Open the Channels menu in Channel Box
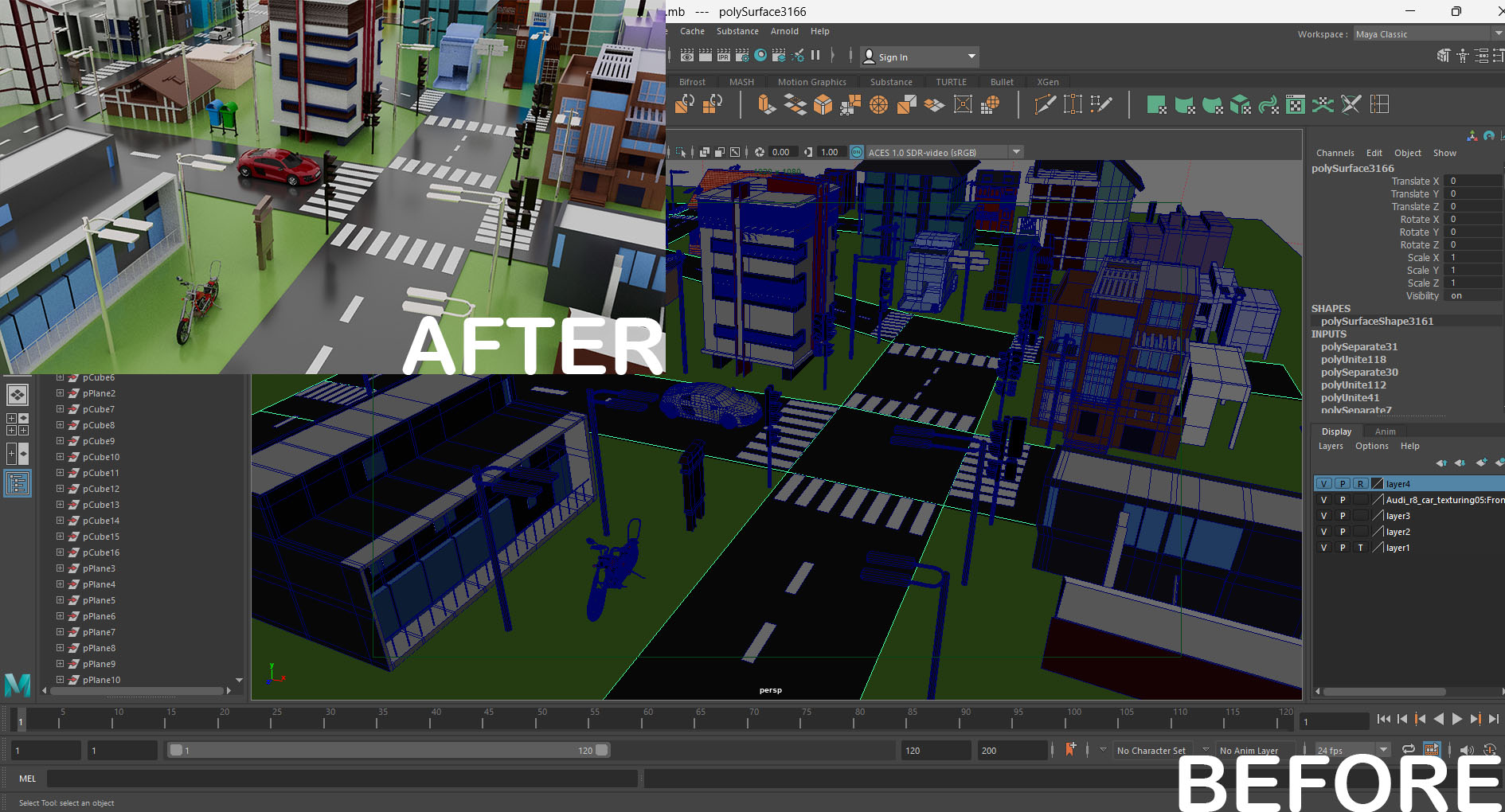The width and height of the screenshot is (1505, 812). 1335,153
